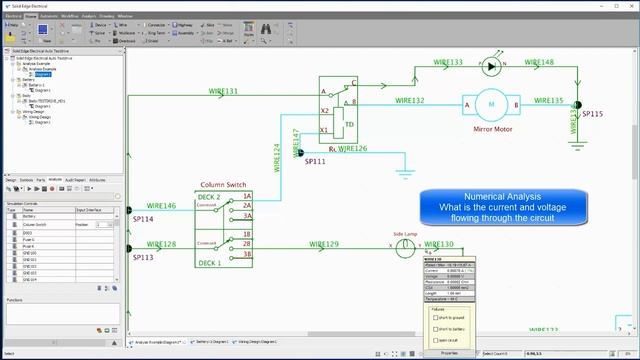Select the Assembly tool in ribbon
The image size is (640, 360).
pyautogui.click(x=183, y=33)
